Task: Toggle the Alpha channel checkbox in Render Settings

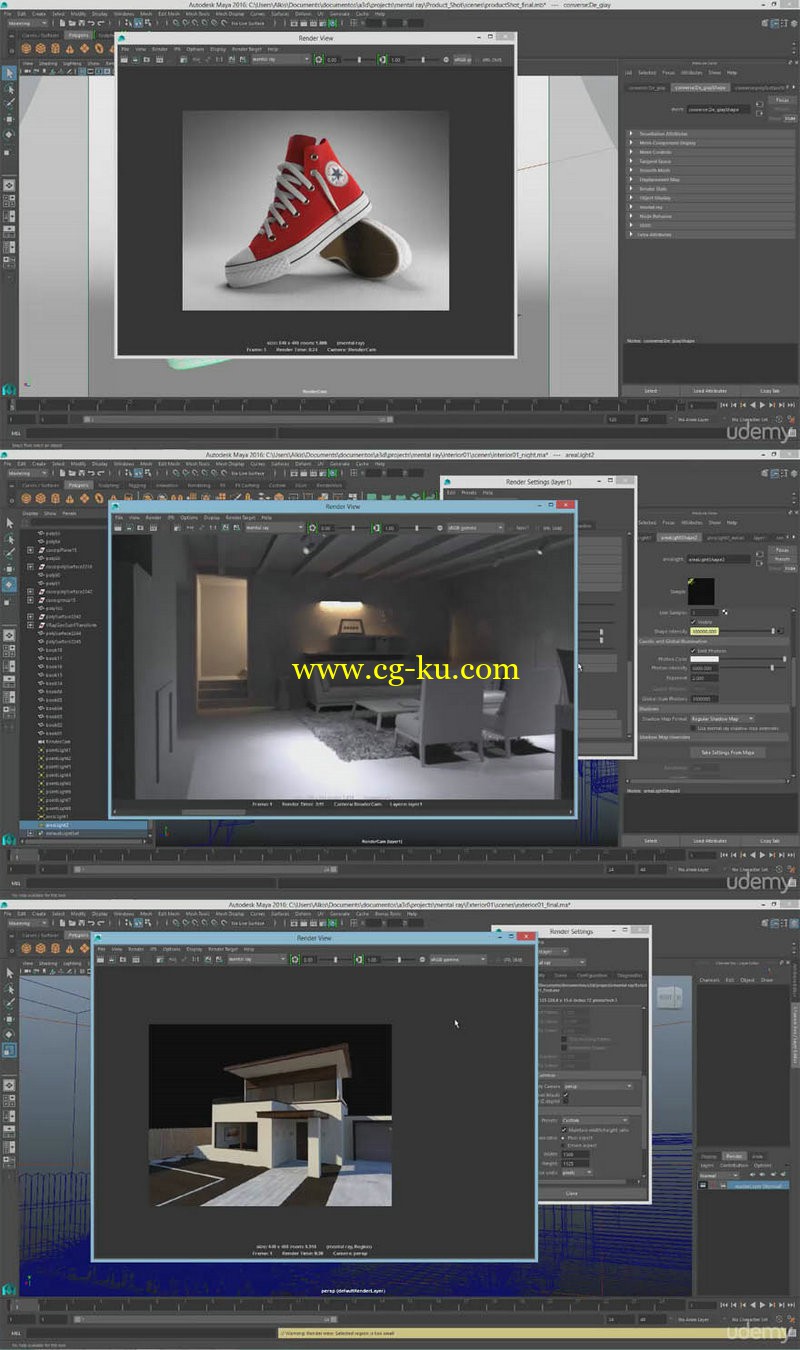Action: pos(565,1094)
